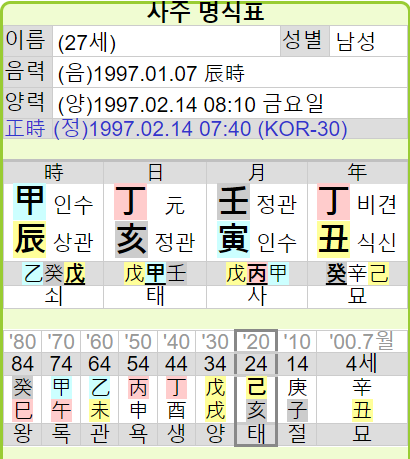
Task: Select the 乙未 luck pillar
Action: tap(99, 399)
